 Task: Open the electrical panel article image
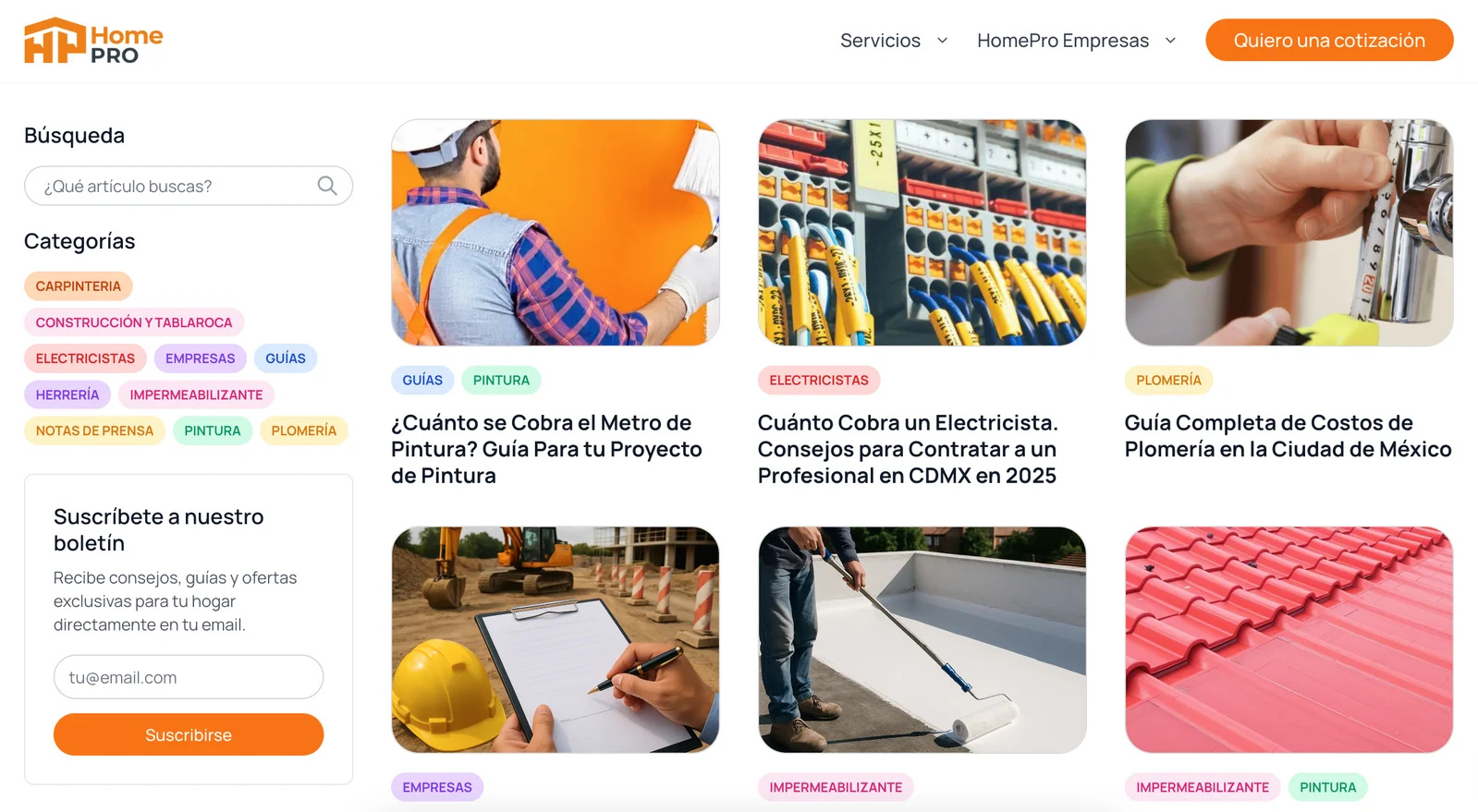coord(922,233)
